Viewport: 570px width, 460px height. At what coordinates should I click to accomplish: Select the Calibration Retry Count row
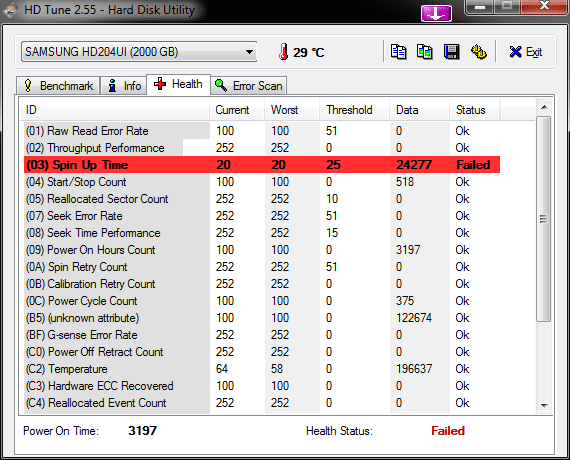[262, 284]
